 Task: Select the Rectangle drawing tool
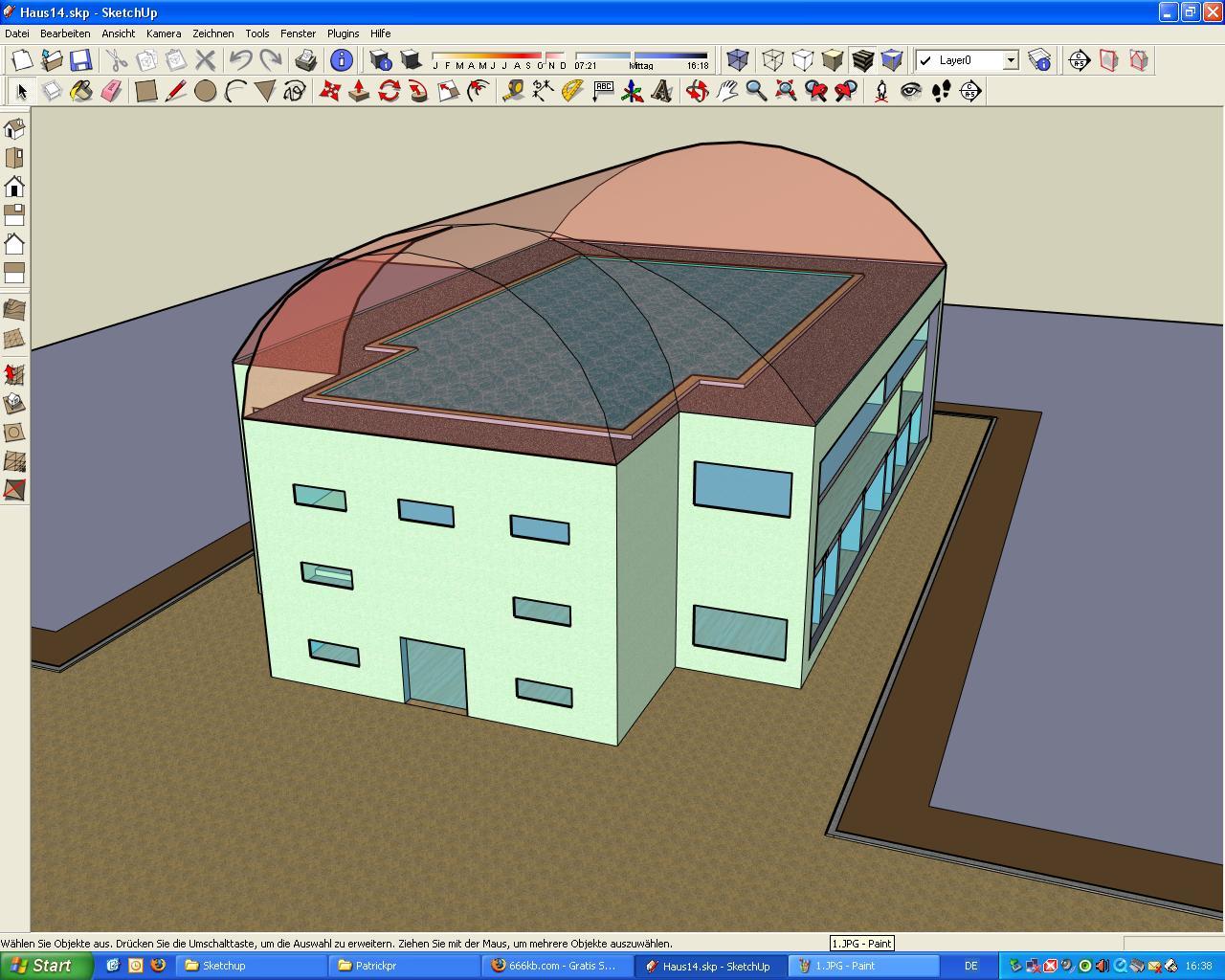pyautogui.click(x=146, y=91)
